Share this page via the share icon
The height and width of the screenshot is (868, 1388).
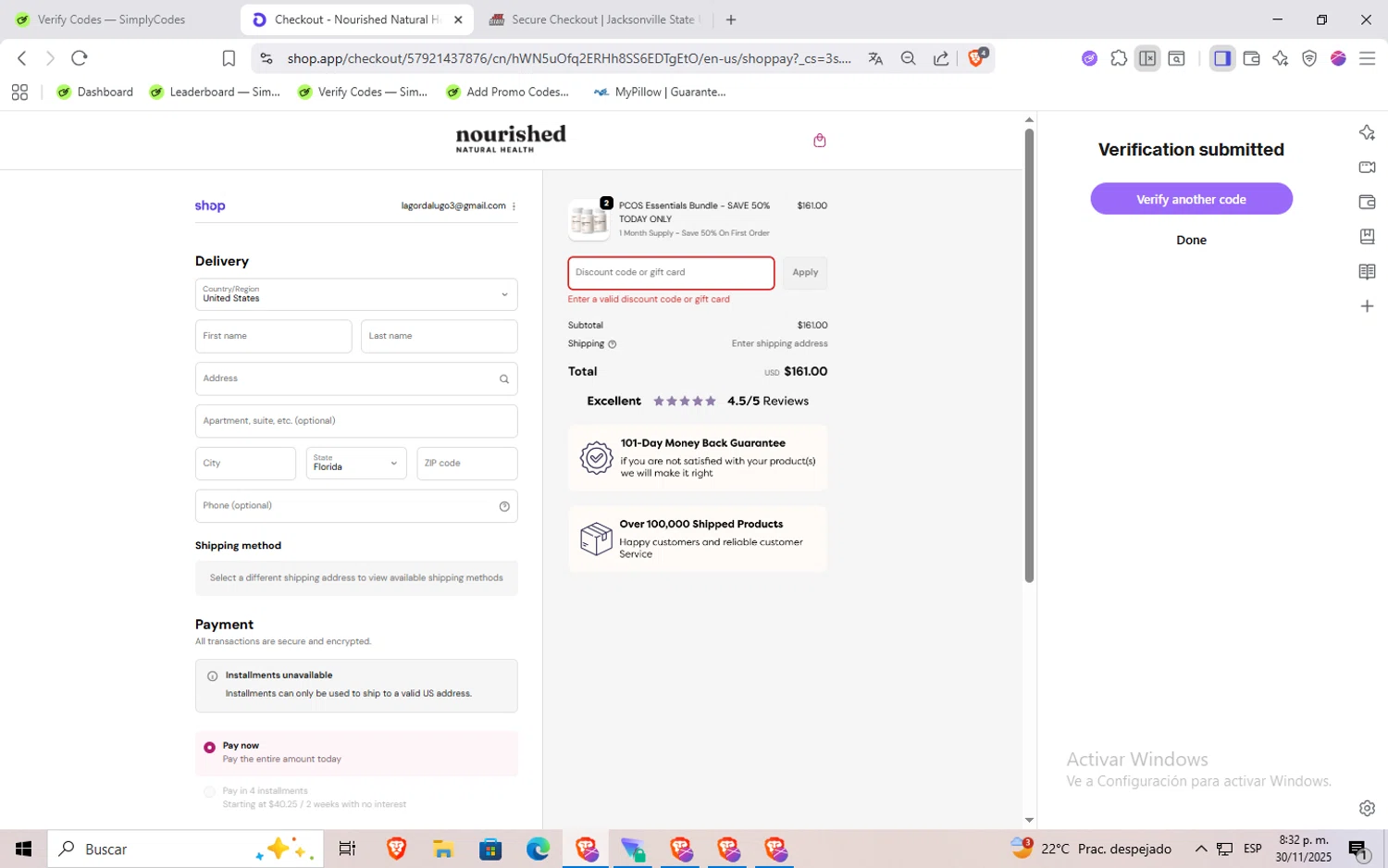coord(941,58)
